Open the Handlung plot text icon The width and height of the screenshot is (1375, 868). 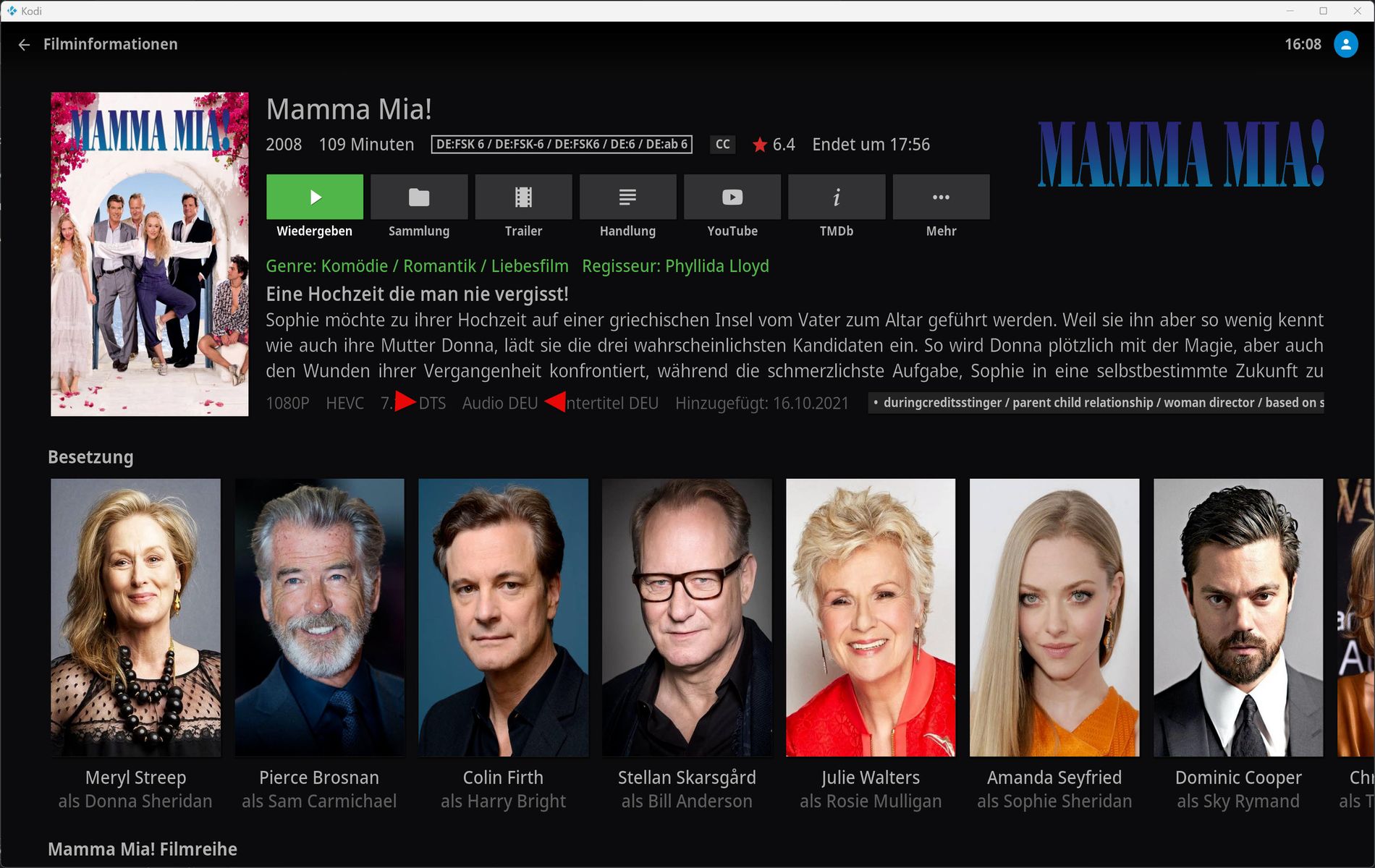(x=627, y=197)
